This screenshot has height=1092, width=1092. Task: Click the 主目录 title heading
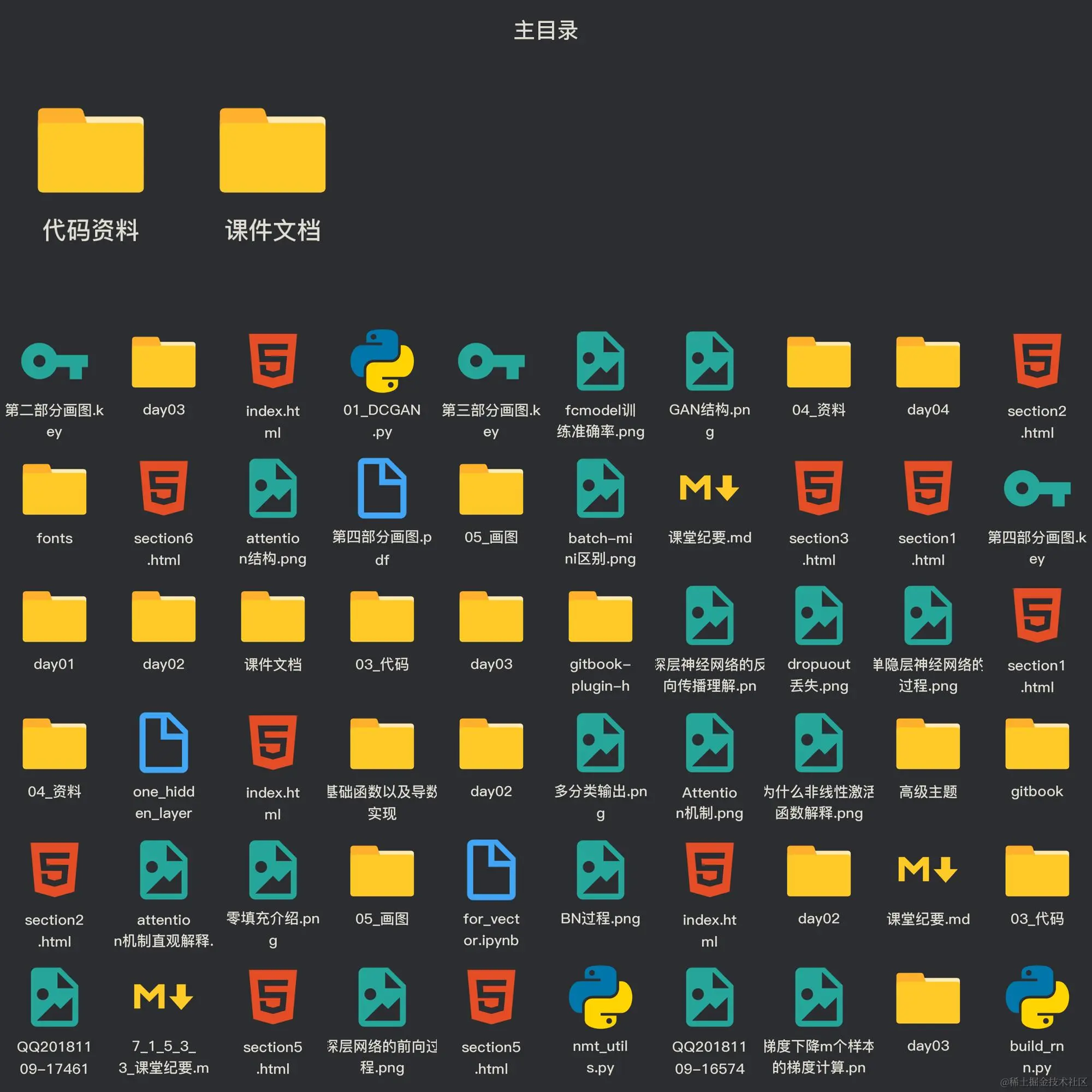tap(545, 31)
